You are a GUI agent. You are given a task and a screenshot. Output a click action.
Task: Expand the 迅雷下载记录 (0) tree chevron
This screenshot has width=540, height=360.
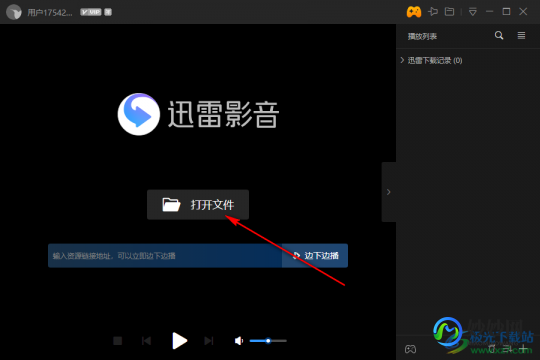pyautogui.click(x=402, y=60)
